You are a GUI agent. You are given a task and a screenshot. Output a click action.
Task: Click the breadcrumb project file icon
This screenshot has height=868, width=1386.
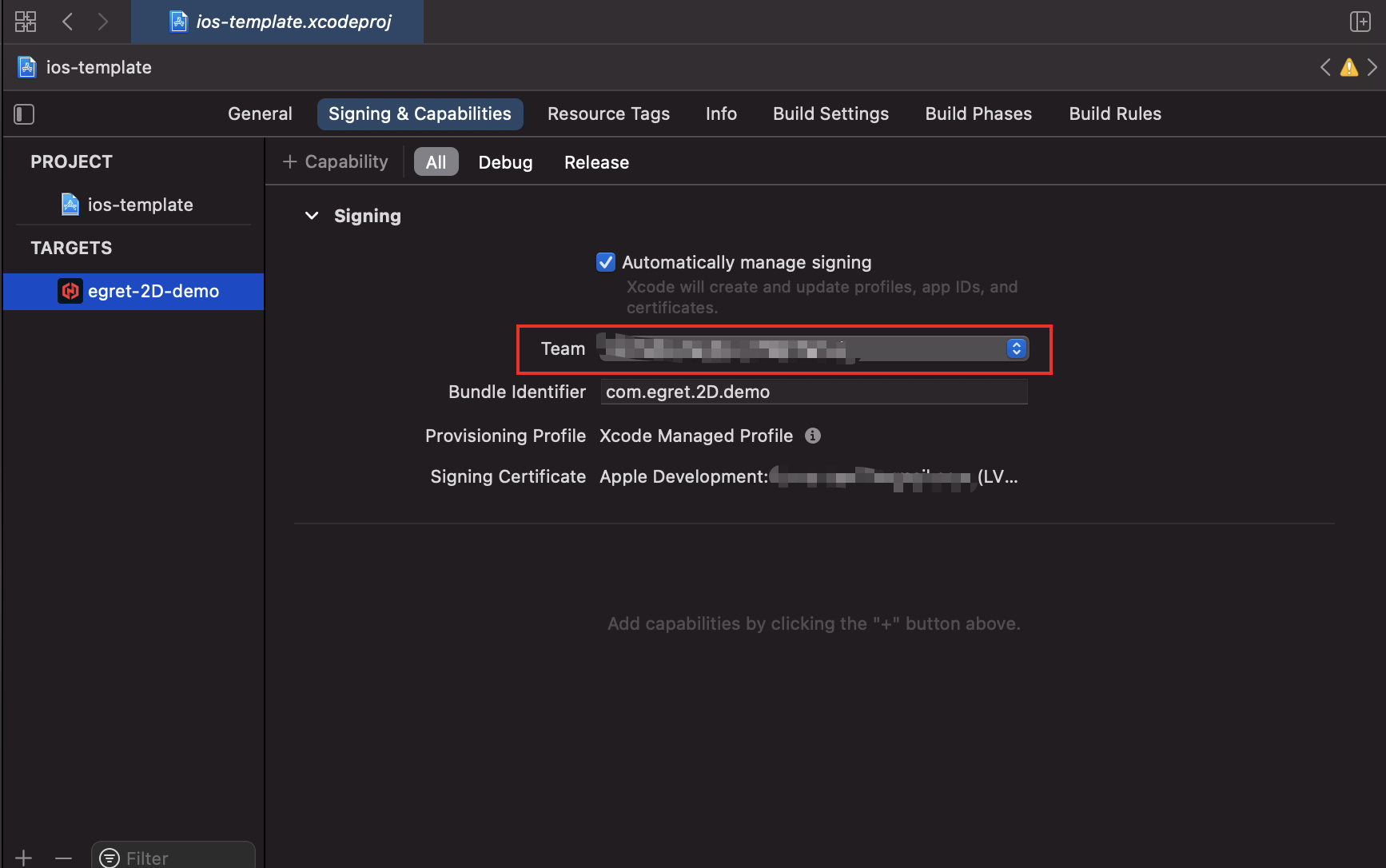(x=27, y=67)
